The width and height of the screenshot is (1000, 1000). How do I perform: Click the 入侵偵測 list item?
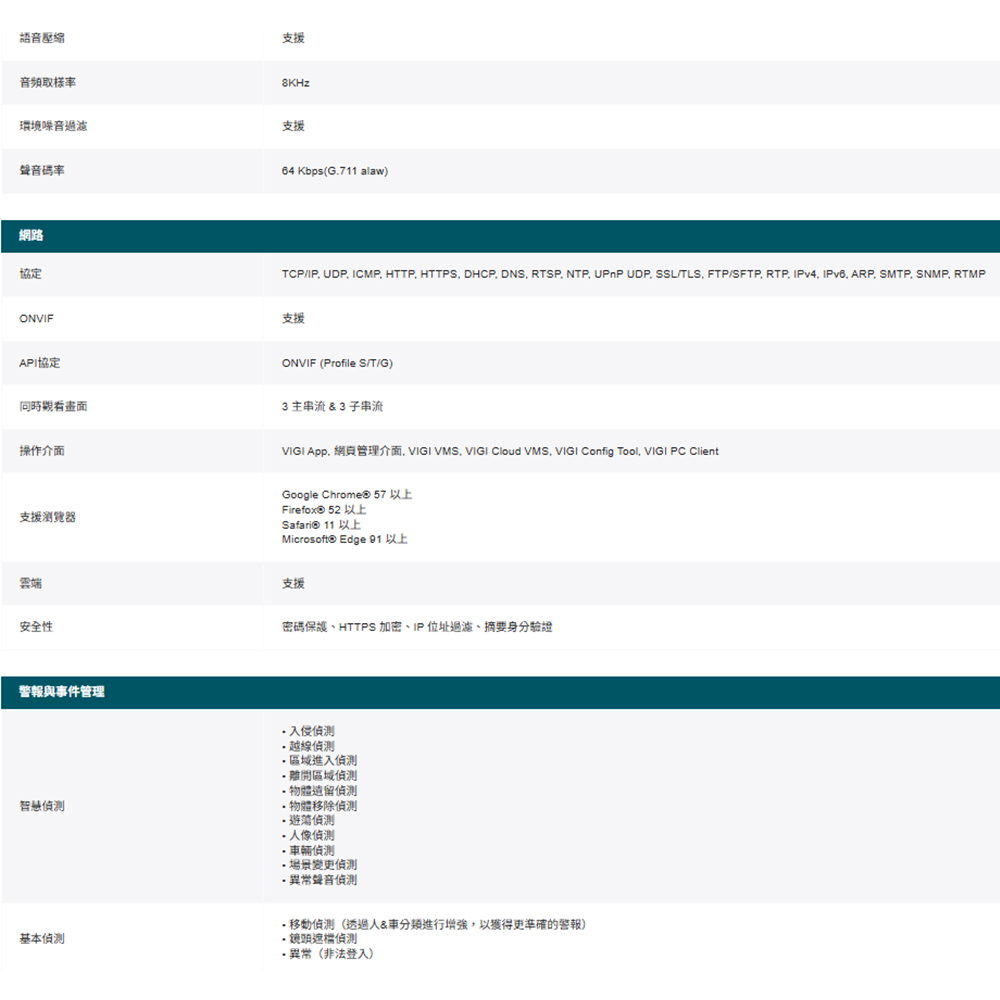[310, 732]
